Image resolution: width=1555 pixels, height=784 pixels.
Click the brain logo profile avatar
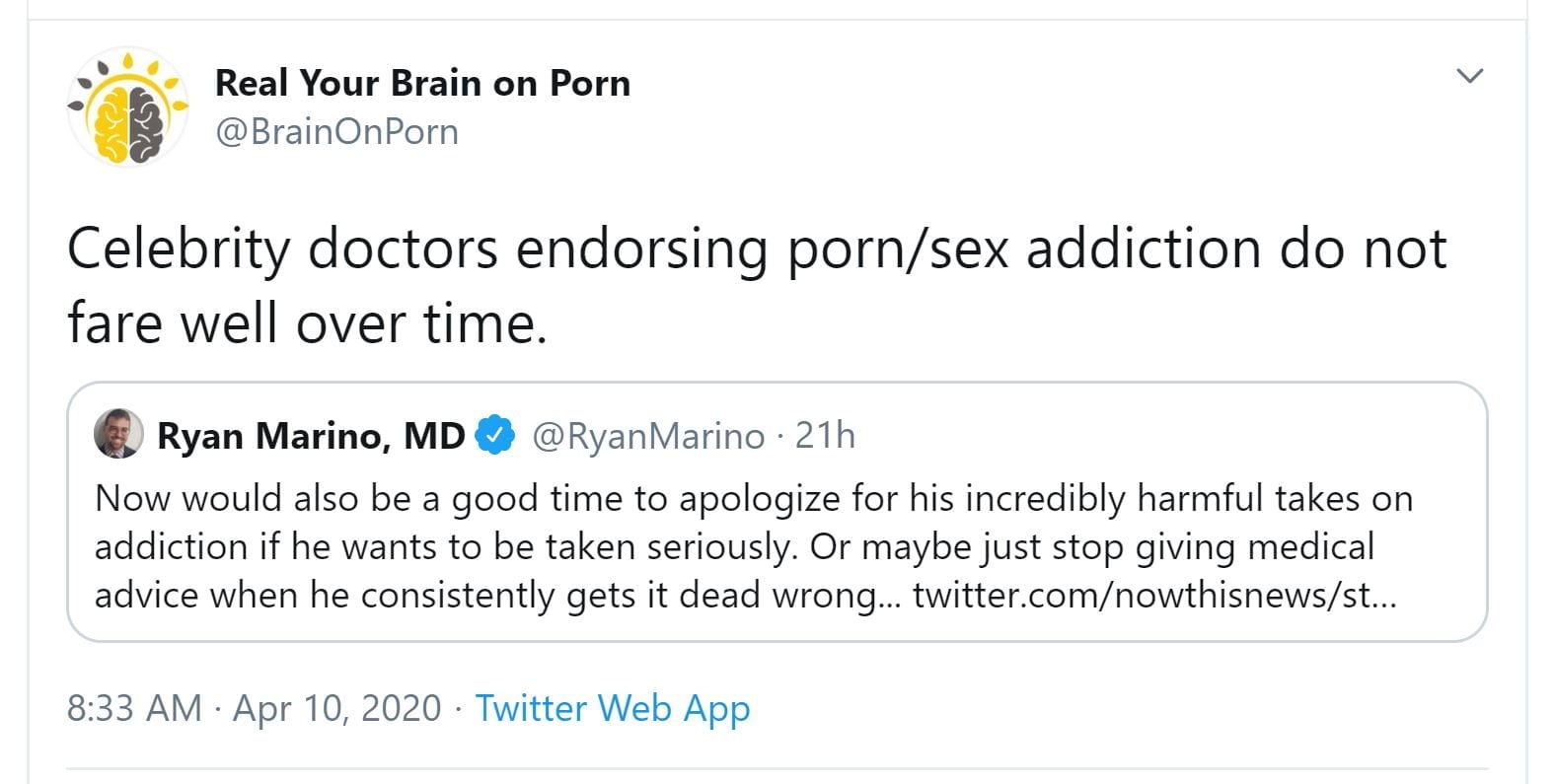coord(128,107)
